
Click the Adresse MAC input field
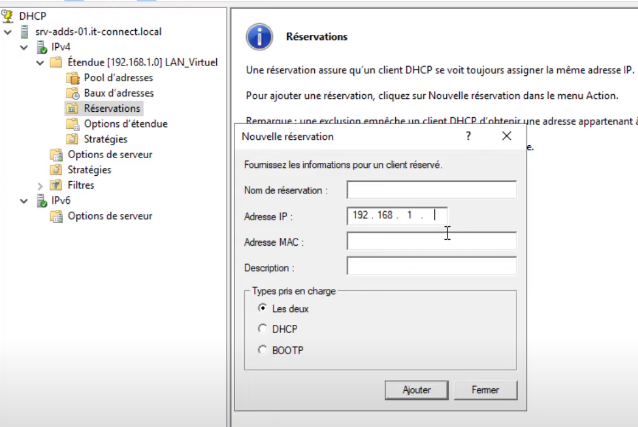click(432, 241)
